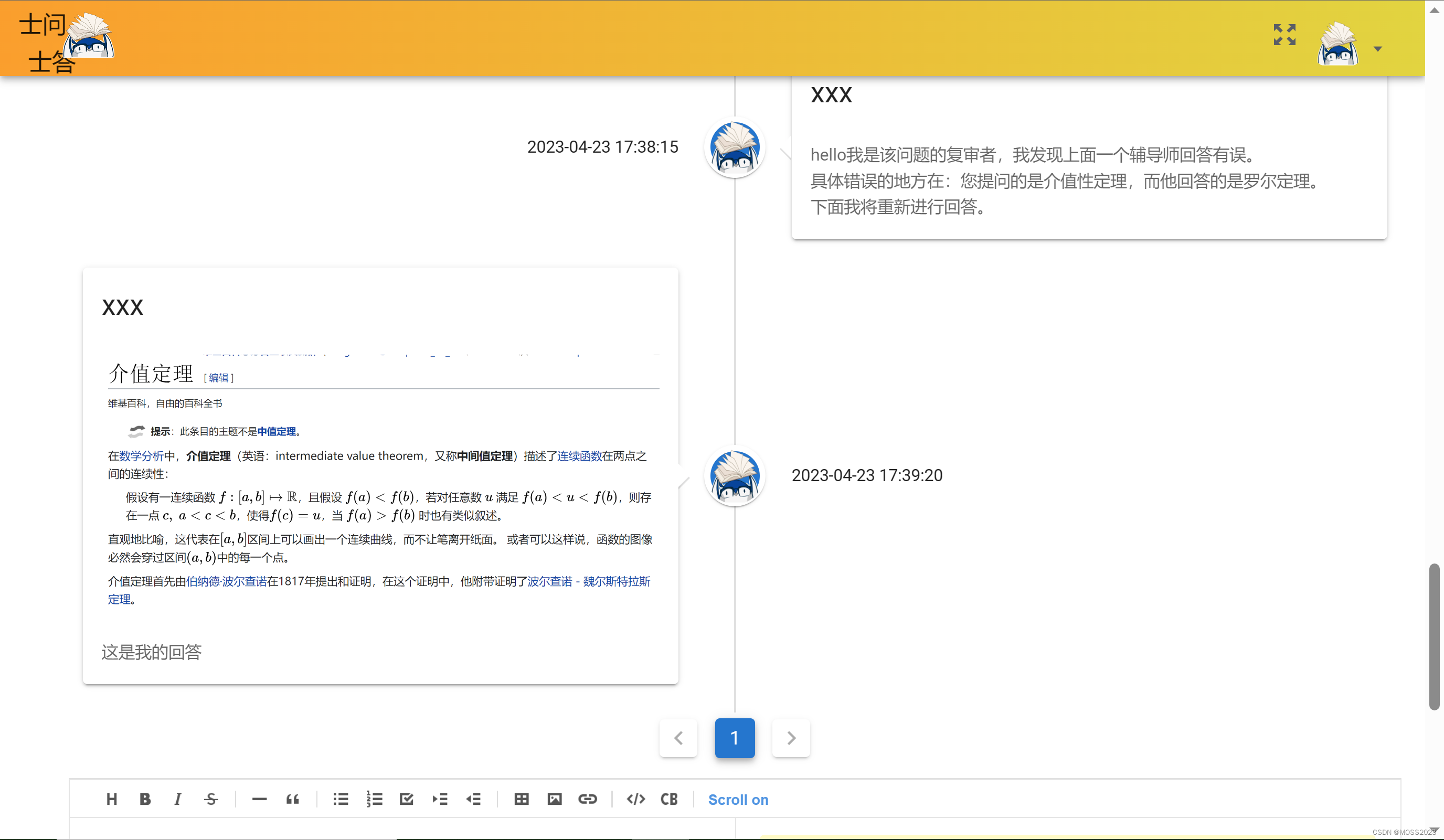The width and height of the screenshot is (1444, 840).
Task: Navigate to previous page using left arrow
Action: click(x=678, y=738)
